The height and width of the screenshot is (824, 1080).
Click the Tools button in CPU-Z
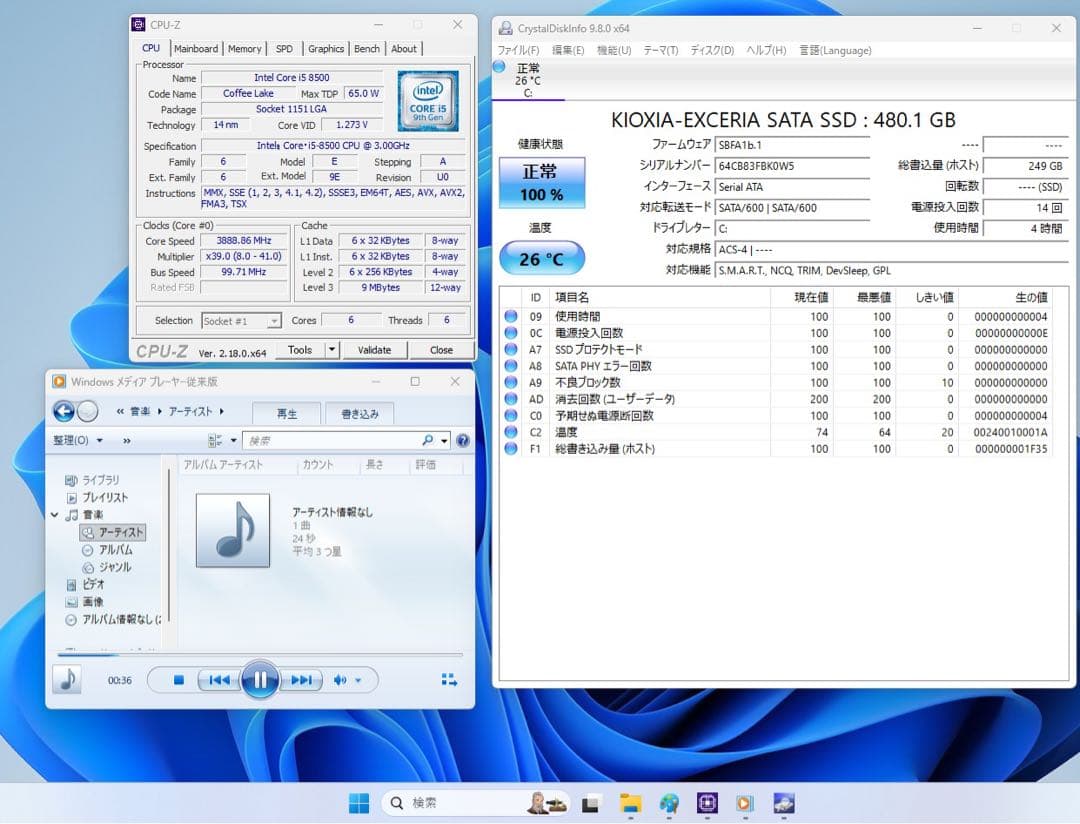tap(300, 350)
